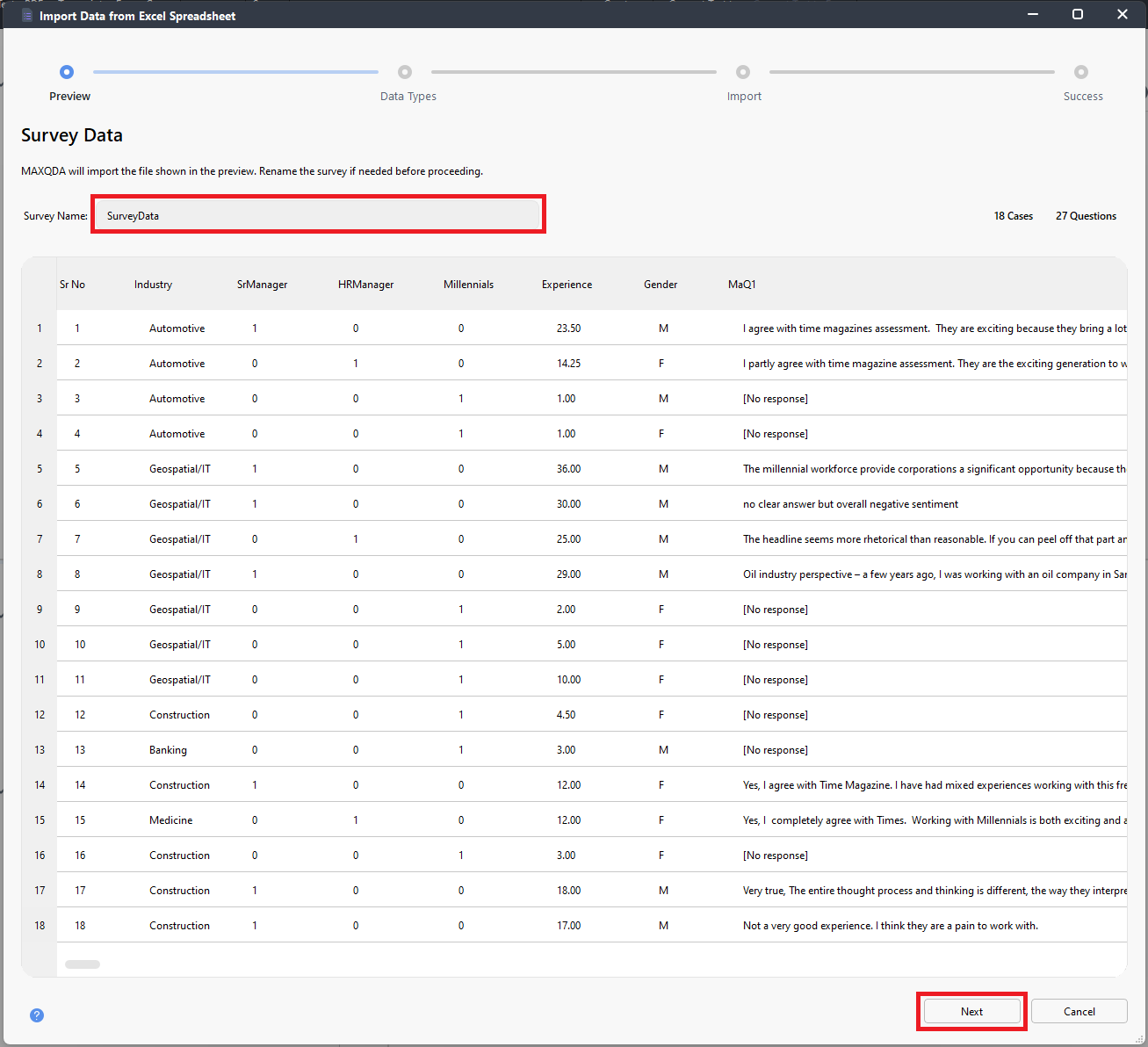This screenshot has width=1148, height=1047.
Task: Click the Experience column header
Action: (x=567, y=285)
